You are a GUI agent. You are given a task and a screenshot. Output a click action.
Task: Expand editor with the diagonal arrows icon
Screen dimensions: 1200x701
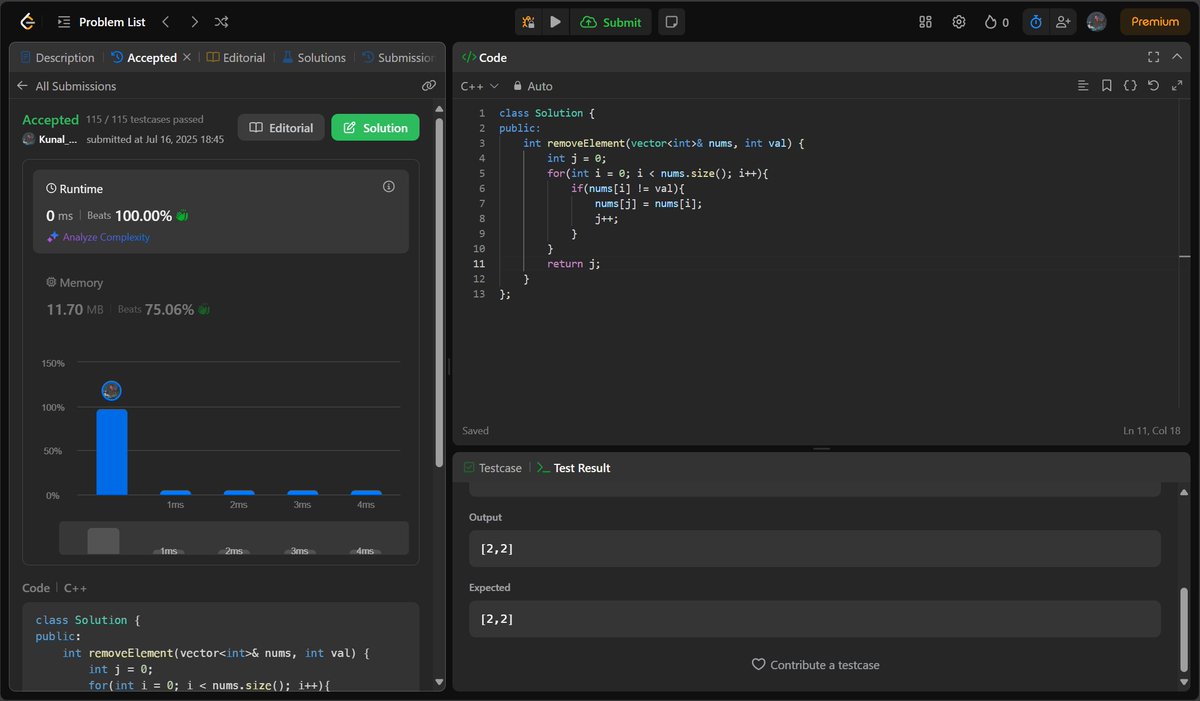pos(1177,86)
